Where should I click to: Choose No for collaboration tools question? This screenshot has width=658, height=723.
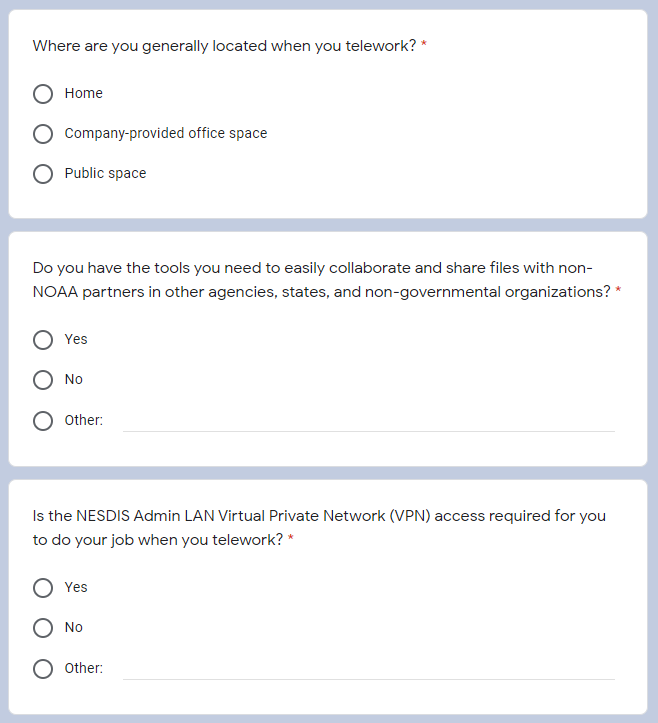(x=43, y=380)
